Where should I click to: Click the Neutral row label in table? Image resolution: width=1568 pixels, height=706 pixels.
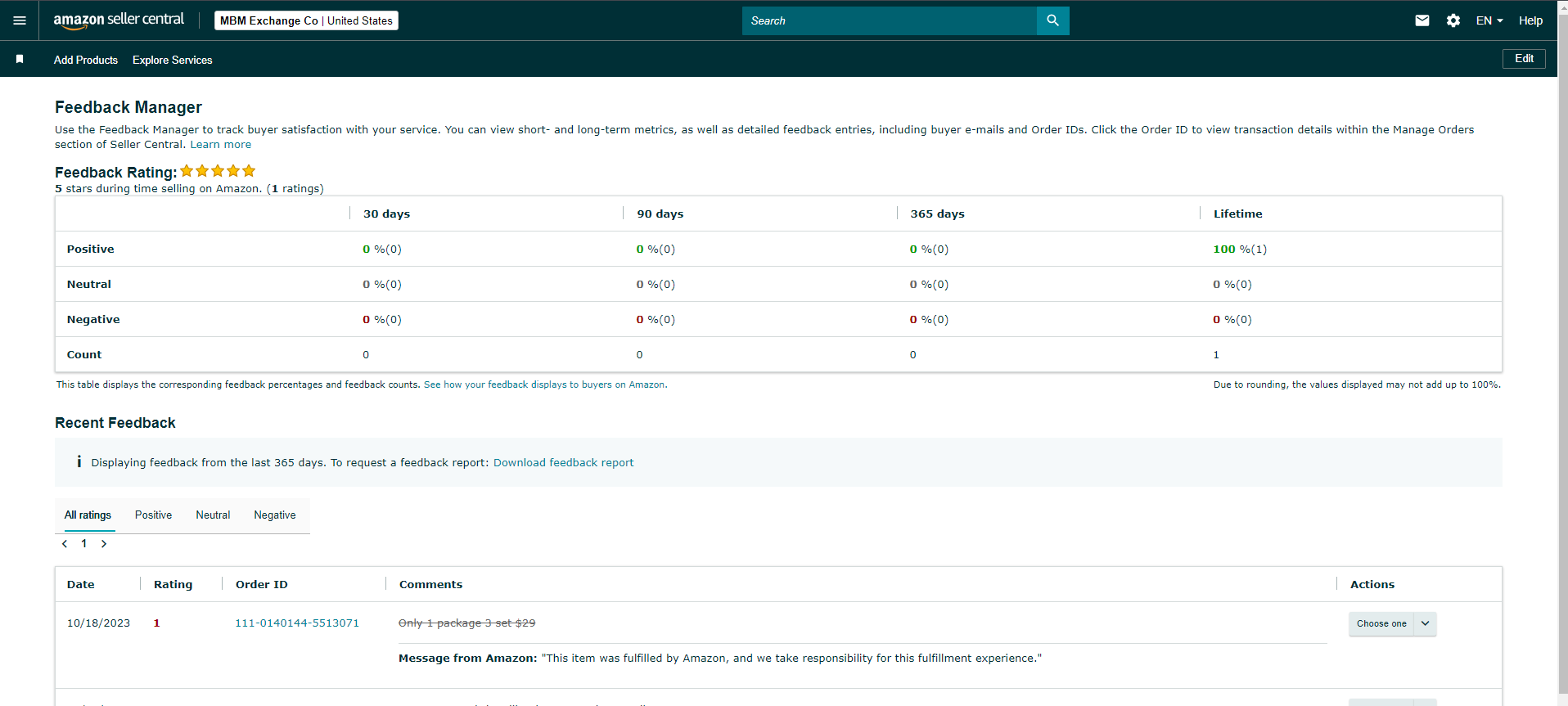[x=88, y=284]
